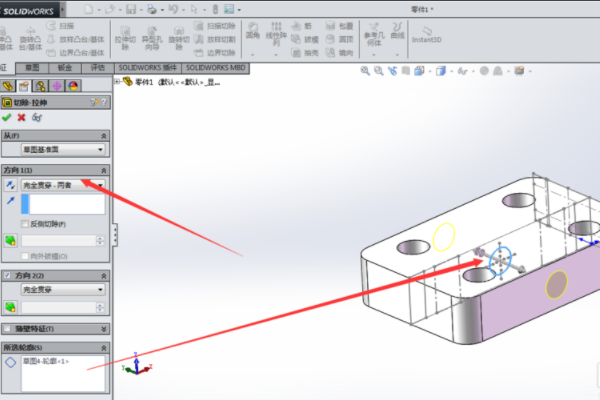
Task: Click the 线性阵列 linear pattern tool
Action: point(276,34)
